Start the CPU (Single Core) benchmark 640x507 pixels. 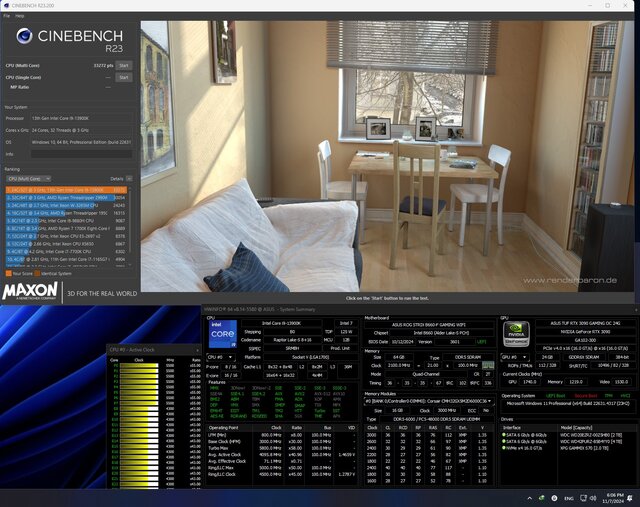coord(124,76)
